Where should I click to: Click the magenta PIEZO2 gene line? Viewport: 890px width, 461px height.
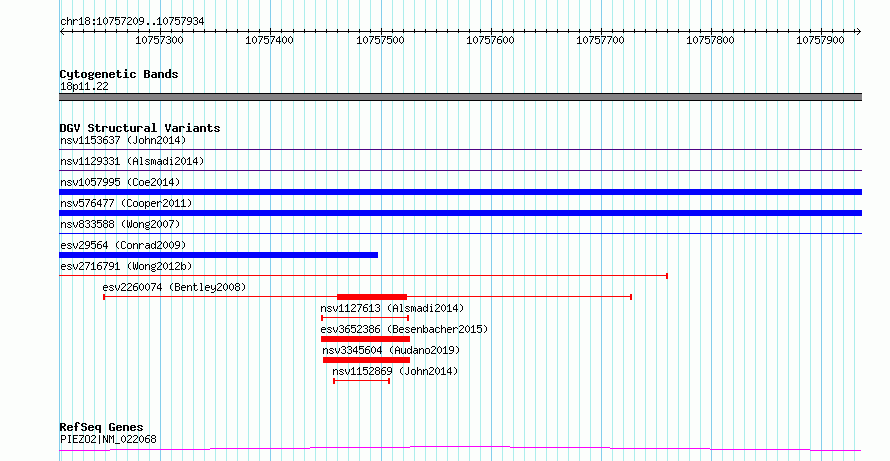pos(460,449)
